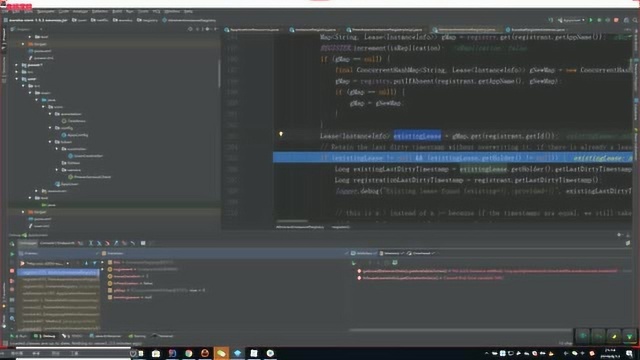Click the Step Over icon in debugger toolbar
Screen dimensions: 640x360
click(91, 243)
